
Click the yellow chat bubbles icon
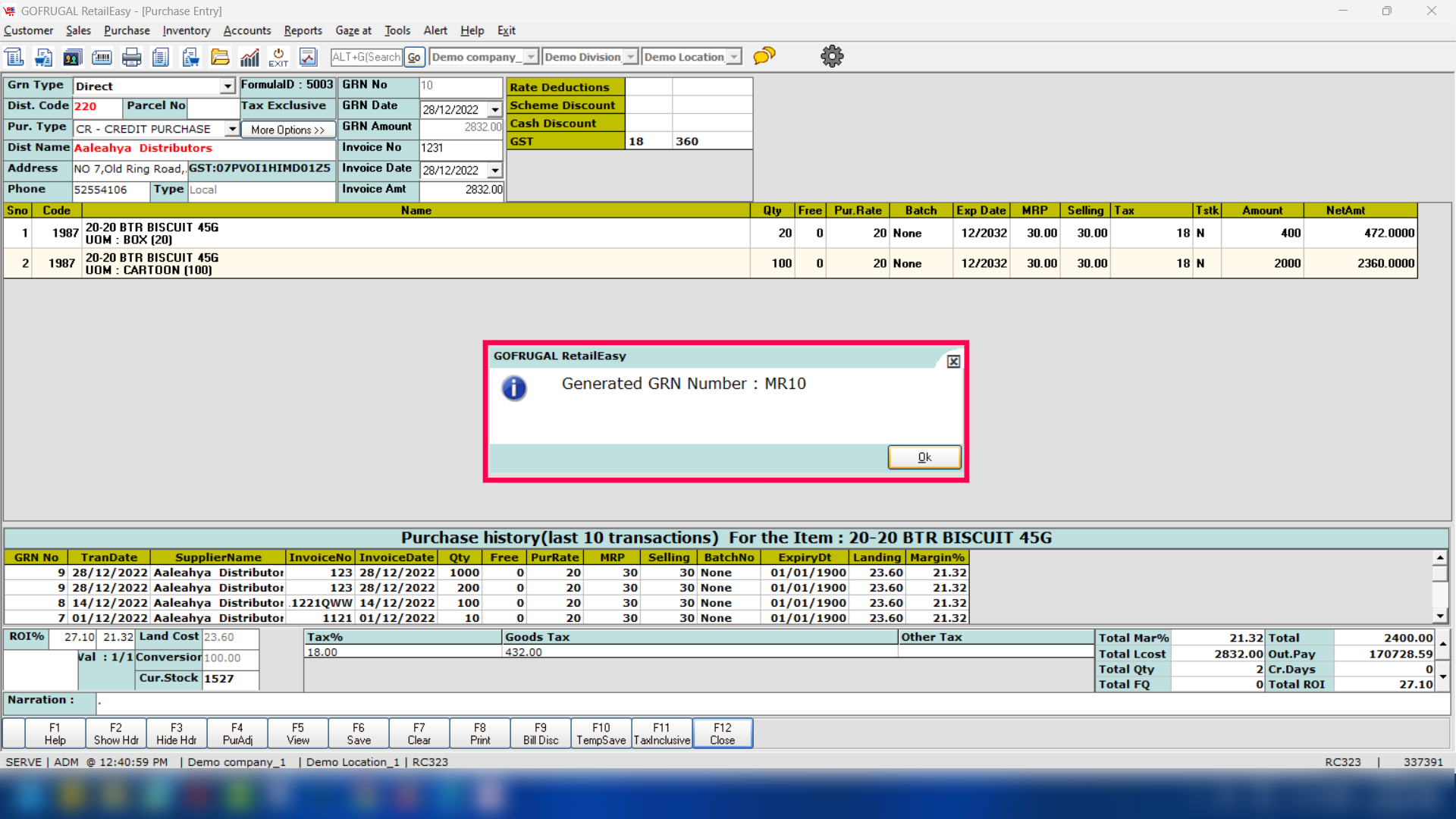point(764,56)
